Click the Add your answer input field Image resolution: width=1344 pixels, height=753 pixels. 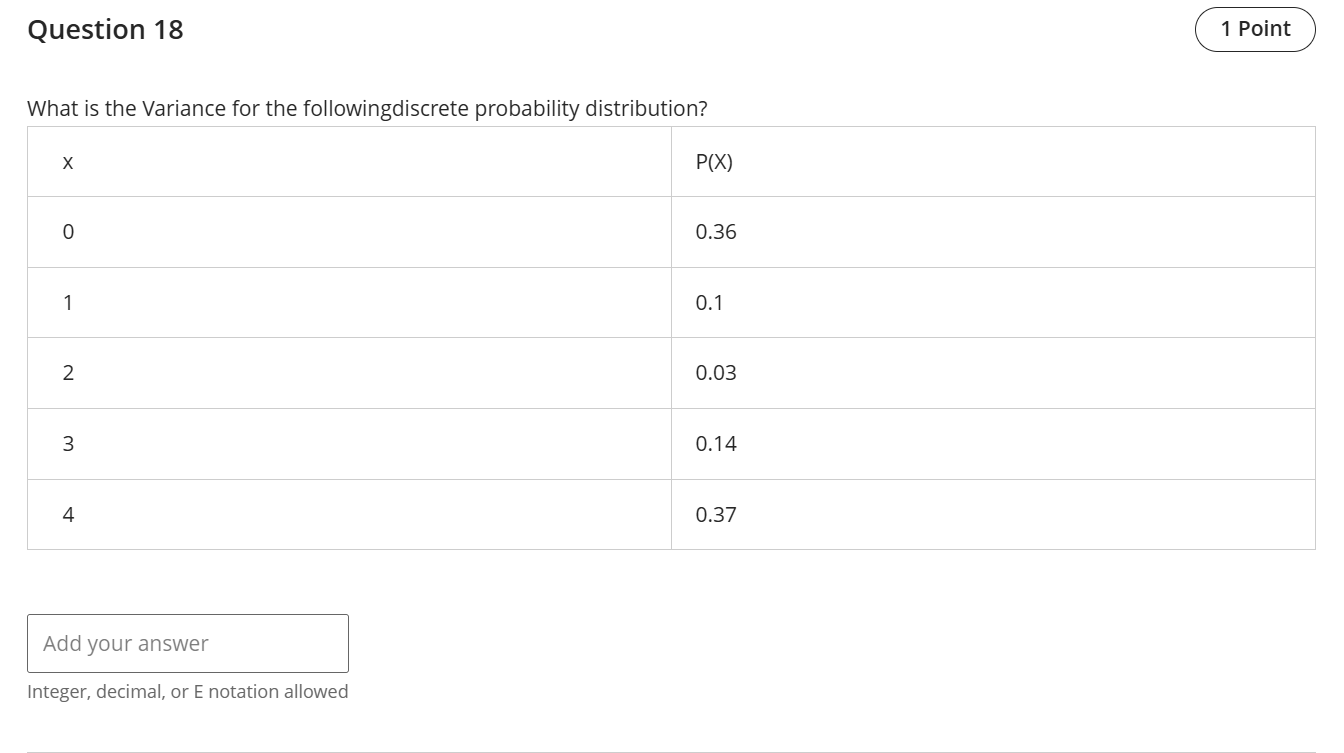(188, 643)
